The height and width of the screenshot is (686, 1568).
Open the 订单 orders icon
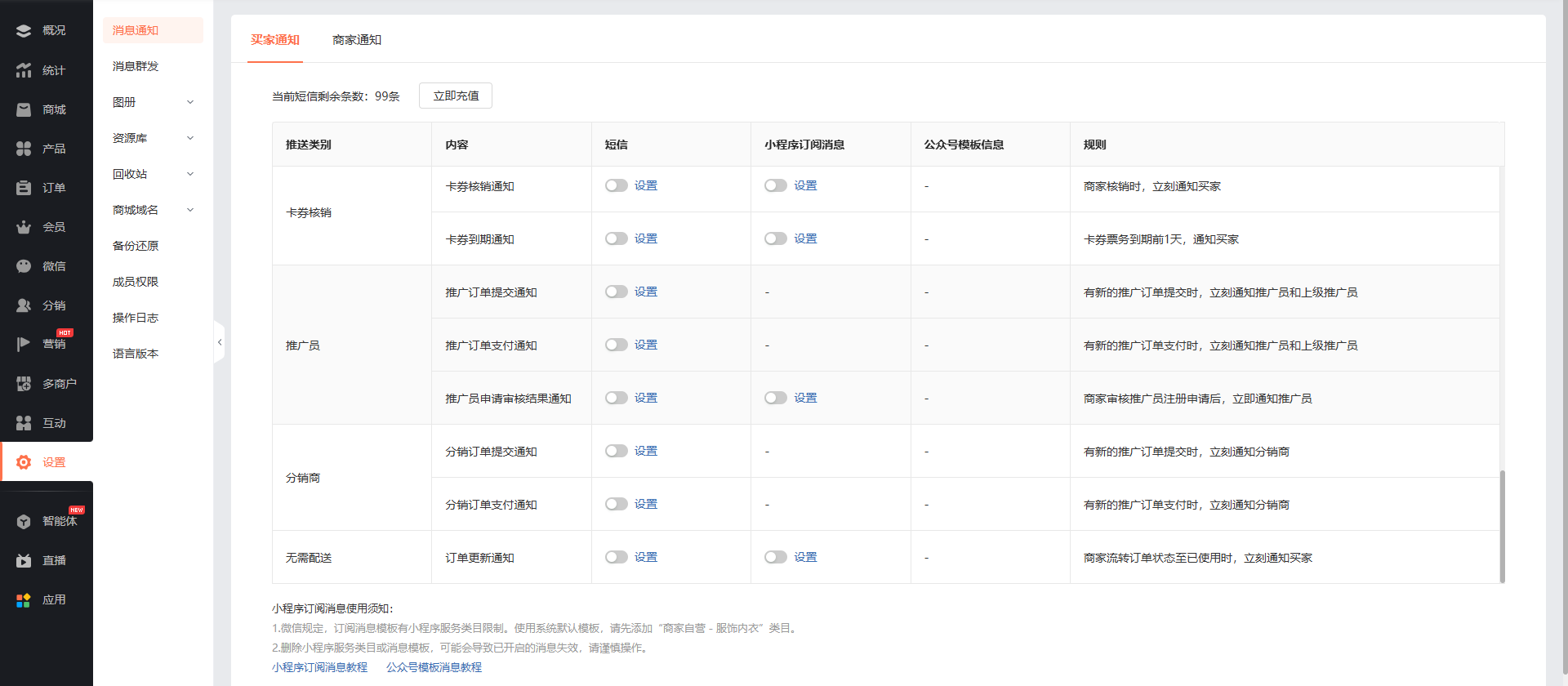click(x=24, y=188)
